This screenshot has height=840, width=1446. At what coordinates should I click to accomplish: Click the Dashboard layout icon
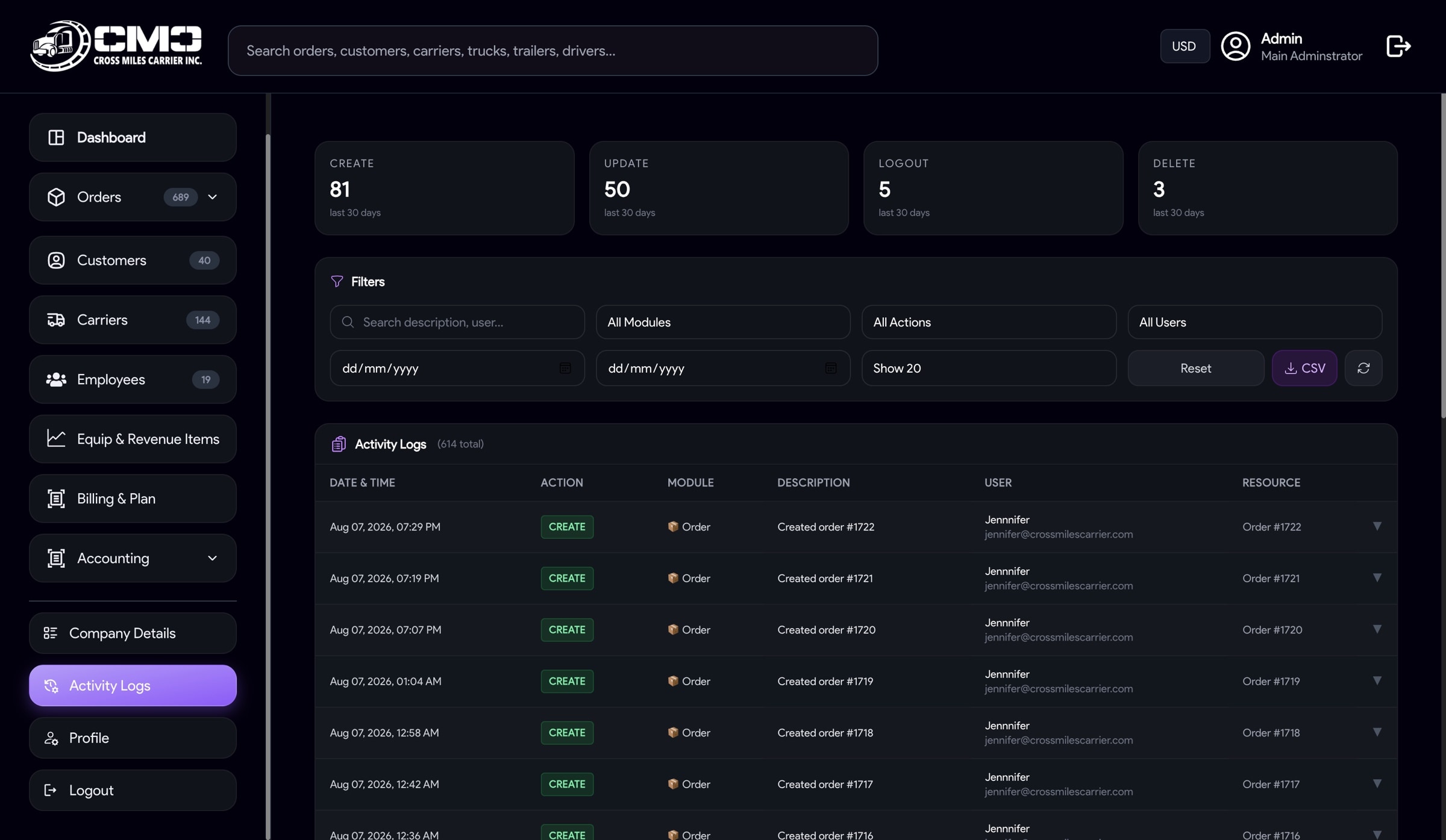coord(56,137)
